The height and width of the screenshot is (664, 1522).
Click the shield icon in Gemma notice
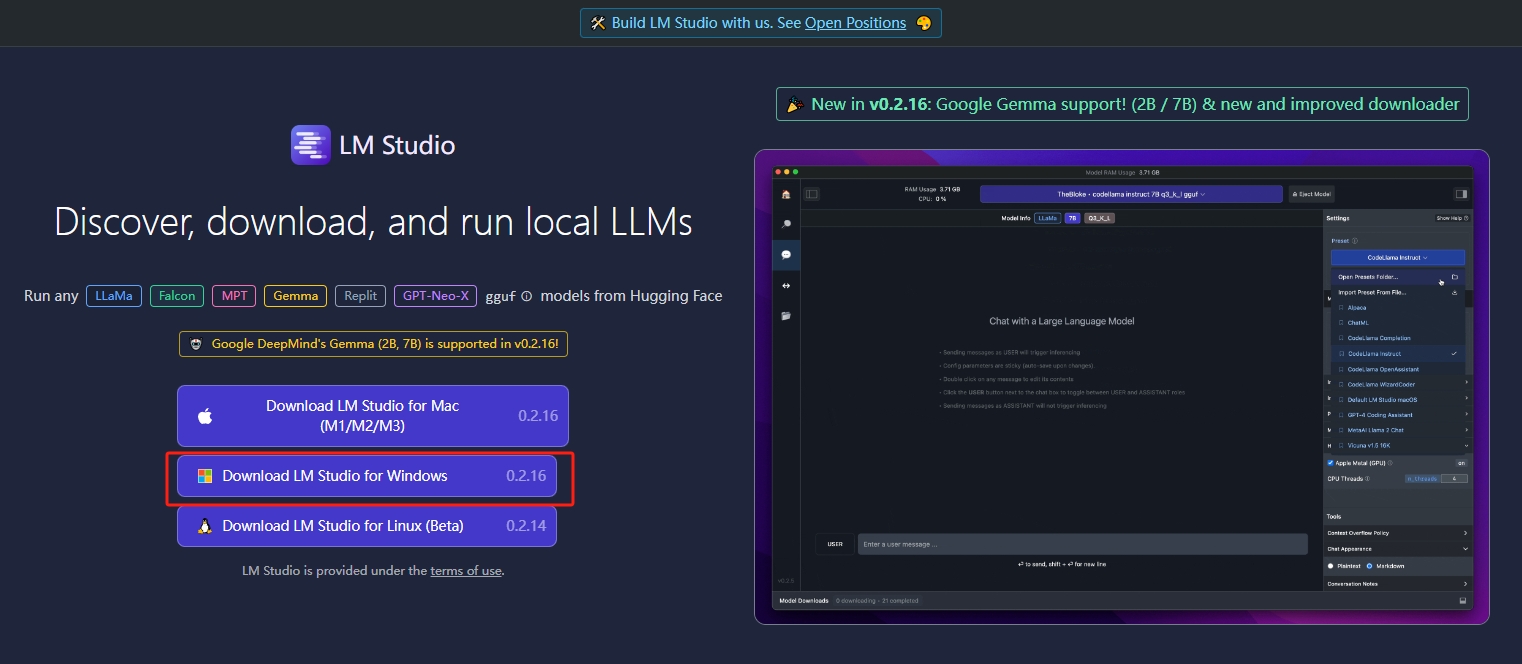point(196,344)
